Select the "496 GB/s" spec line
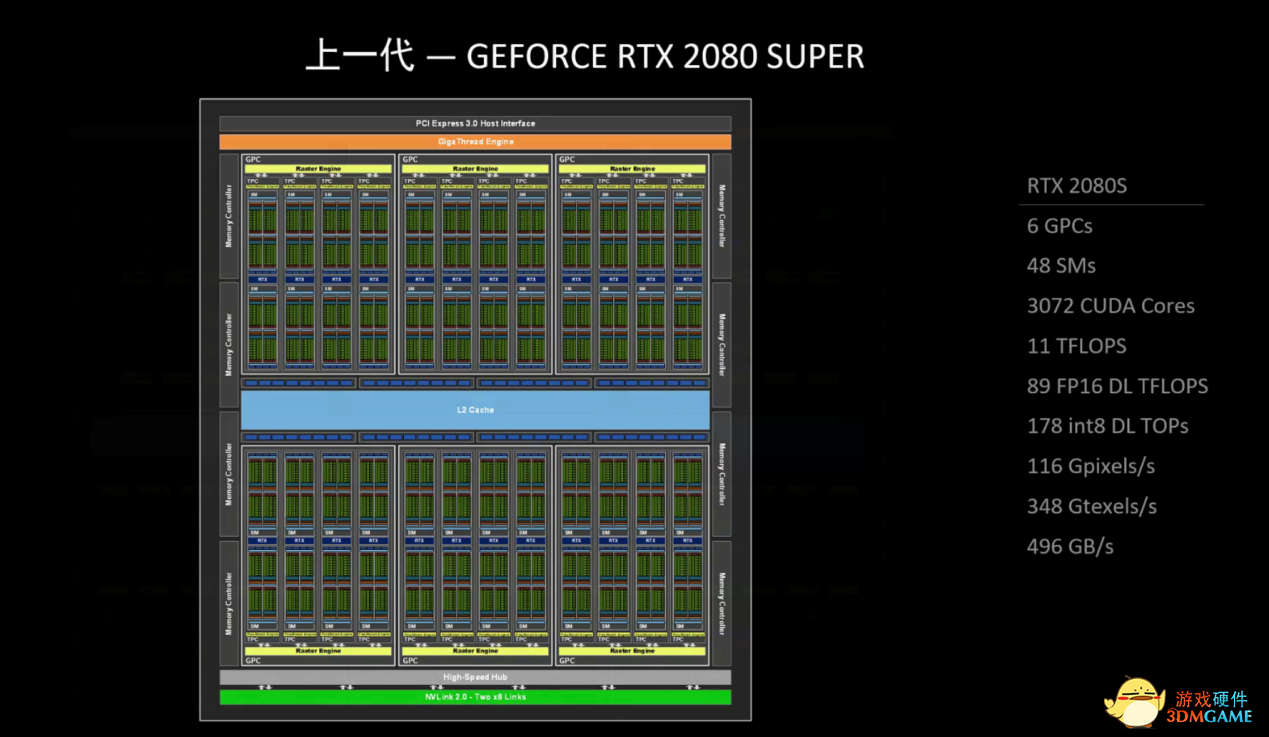 coord(1070,546)
